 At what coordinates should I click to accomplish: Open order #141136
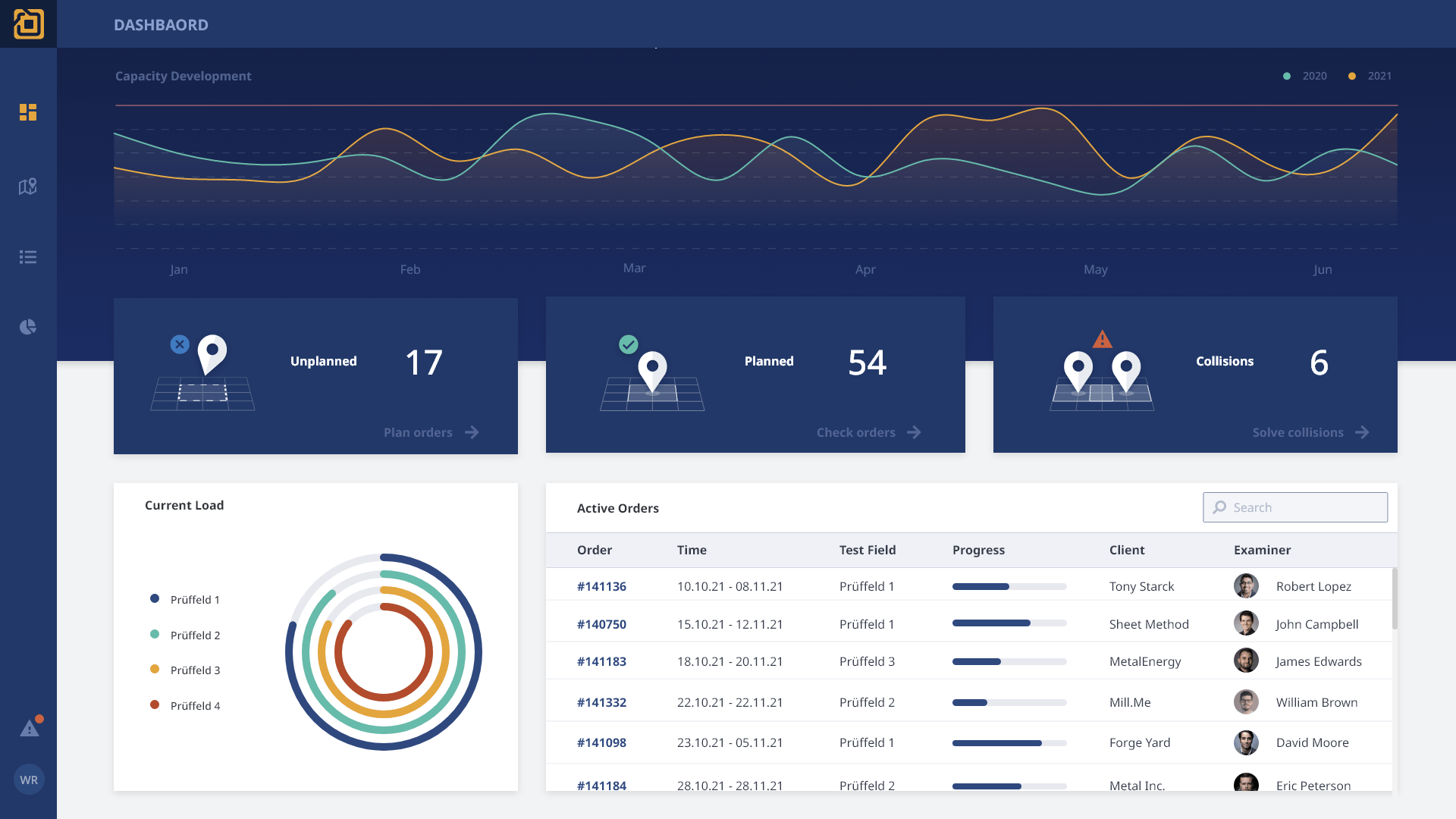click(x=601, y=586)
